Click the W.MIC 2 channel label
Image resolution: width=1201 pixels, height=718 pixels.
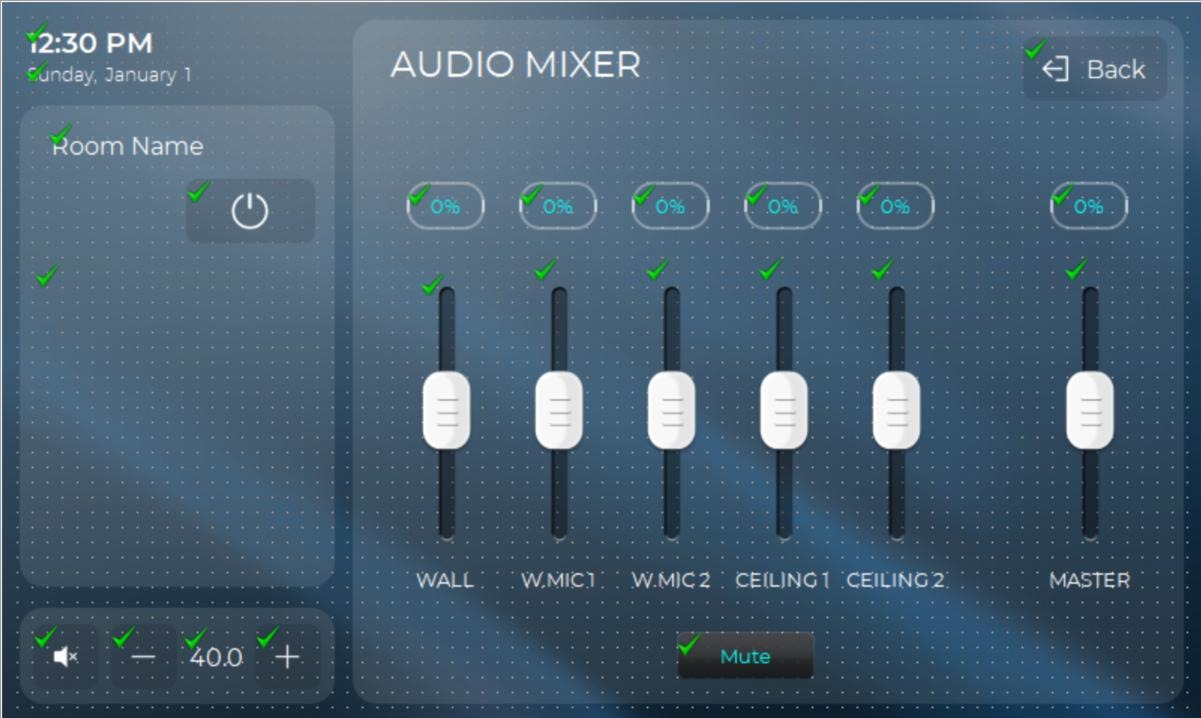click(x=671, y=580)
